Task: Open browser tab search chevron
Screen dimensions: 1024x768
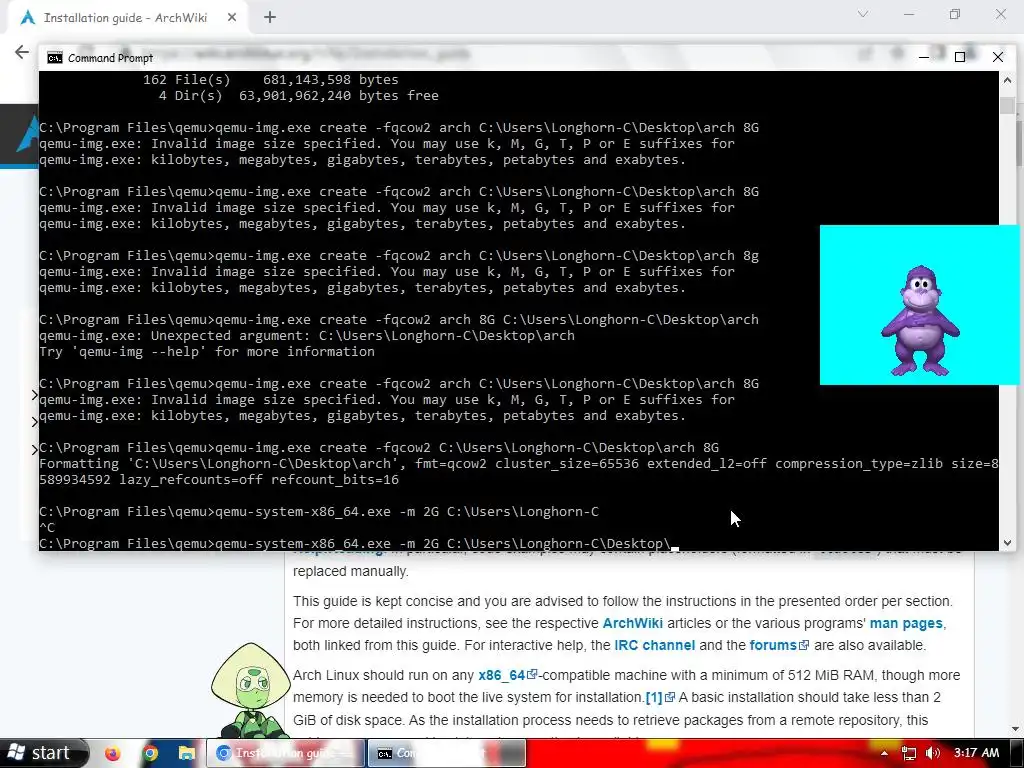Action: click(x=863, y=14)
